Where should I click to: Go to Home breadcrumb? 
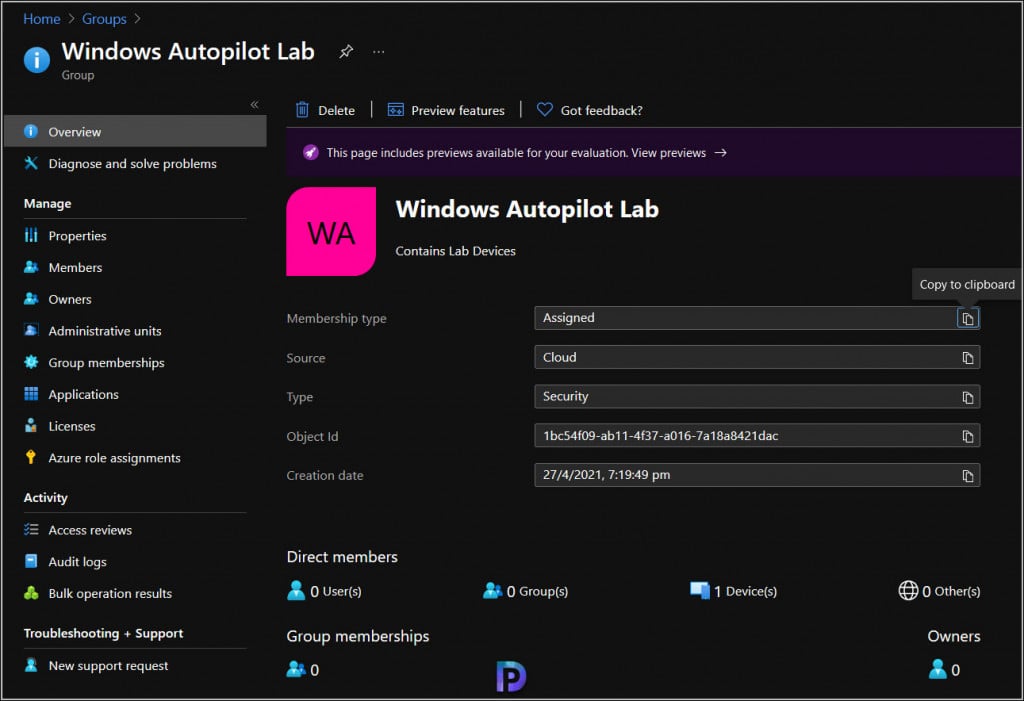pyautogui.click(x=42, y=19)
